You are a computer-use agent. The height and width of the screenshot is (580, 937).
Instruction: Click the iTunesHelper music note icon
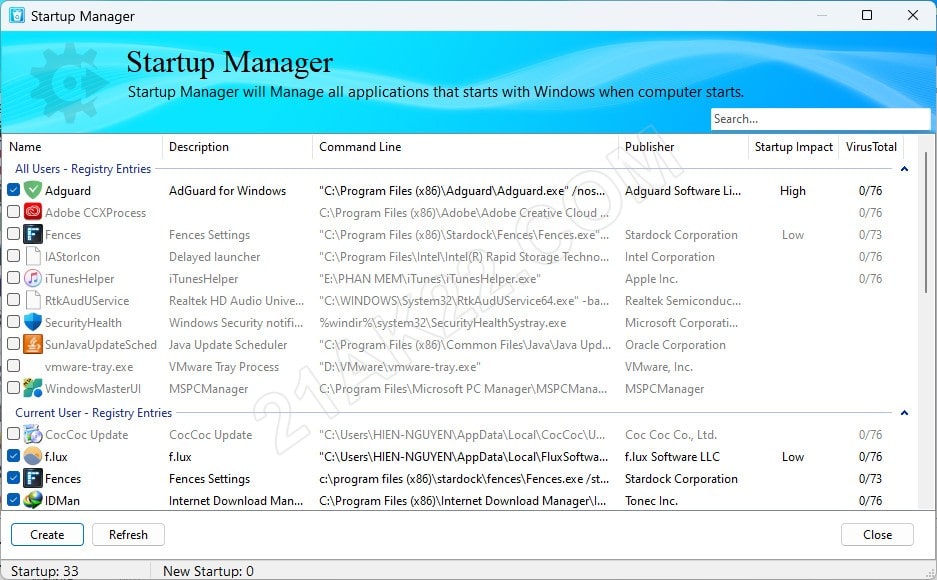coord(33,279)
